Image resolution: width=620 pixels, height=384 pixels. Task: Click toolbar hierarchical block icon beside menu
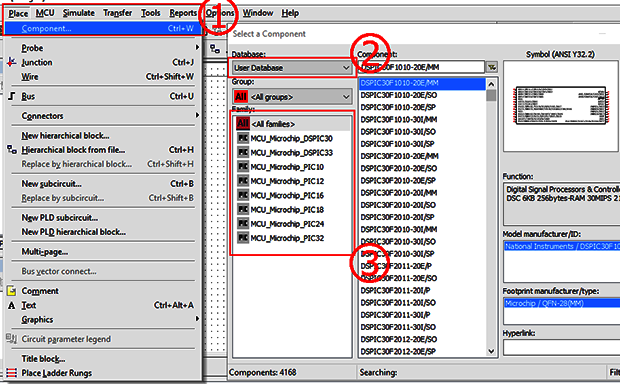215,49
